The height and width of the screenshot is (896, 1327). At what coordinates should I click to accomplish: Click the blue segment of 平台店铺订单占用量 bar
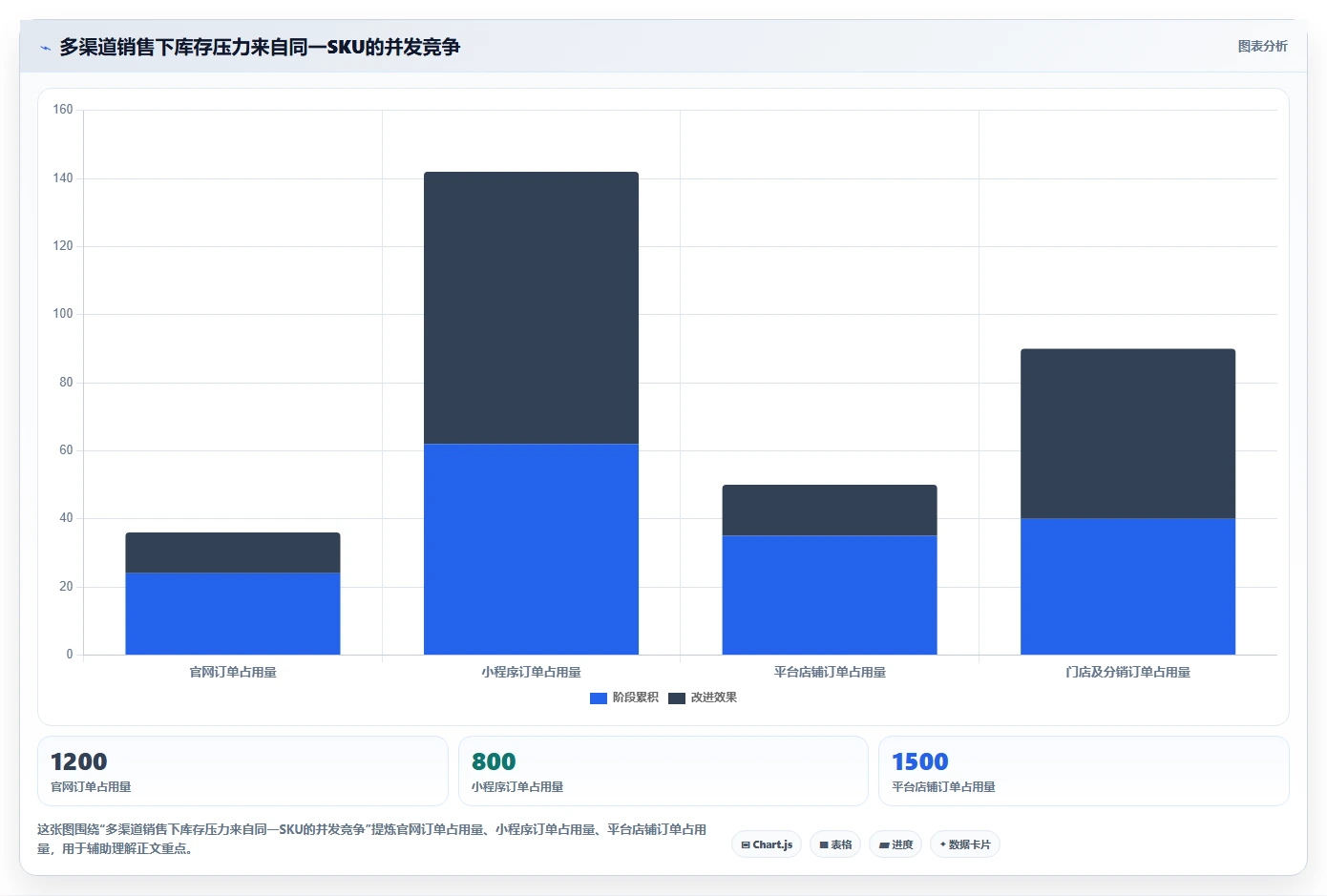(830, 594)
